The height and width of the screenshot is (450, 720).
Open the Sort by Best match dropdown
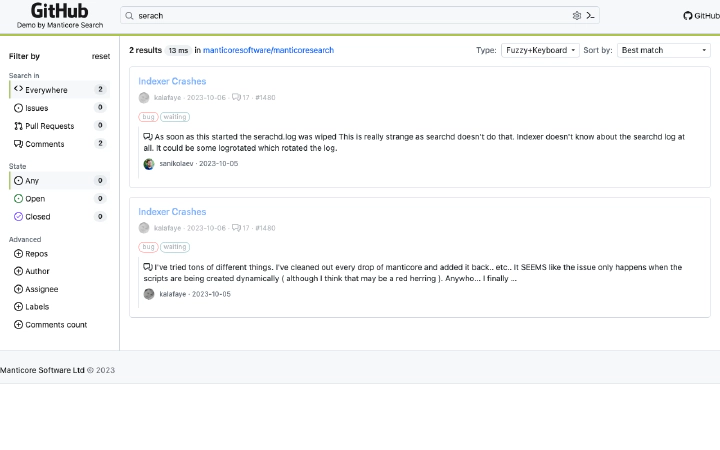click(664, 50)
